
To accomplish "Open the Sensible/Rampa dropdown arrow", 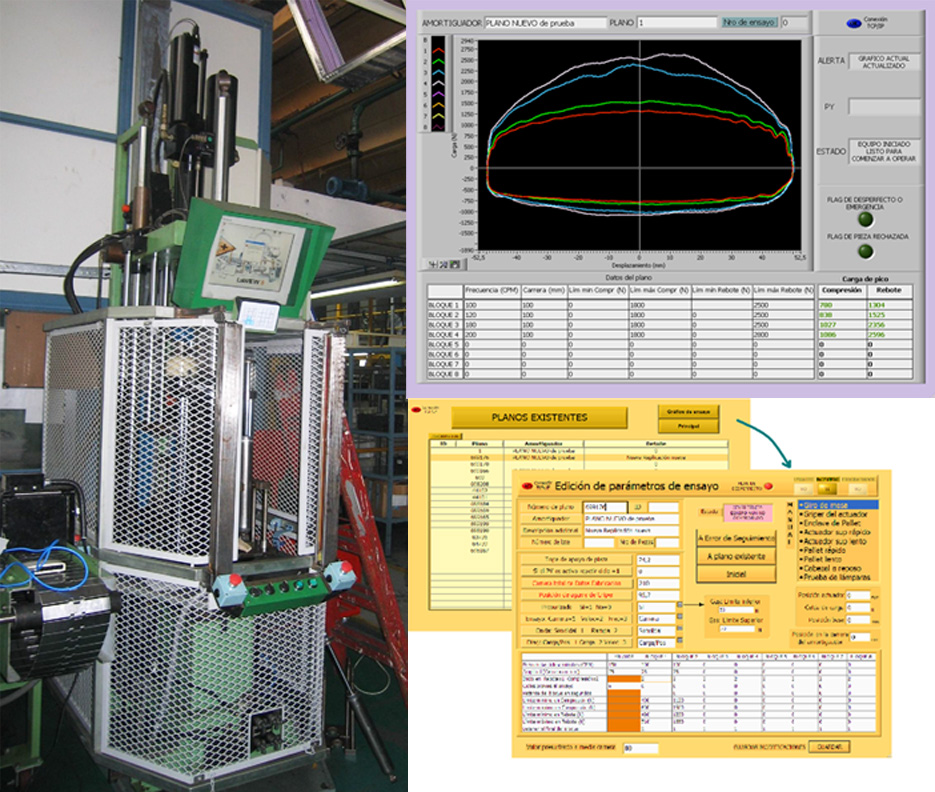I will [679, 629].
